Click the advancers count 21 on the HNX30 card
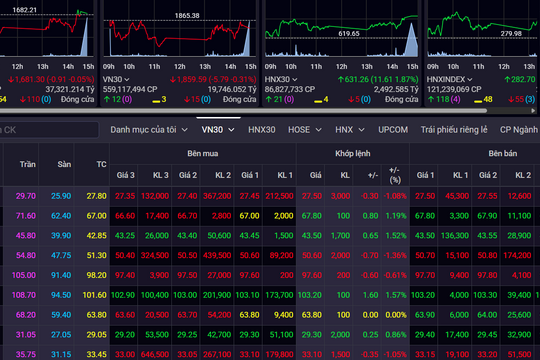Viewport: 540px width, 360px height. click(278, 100)
